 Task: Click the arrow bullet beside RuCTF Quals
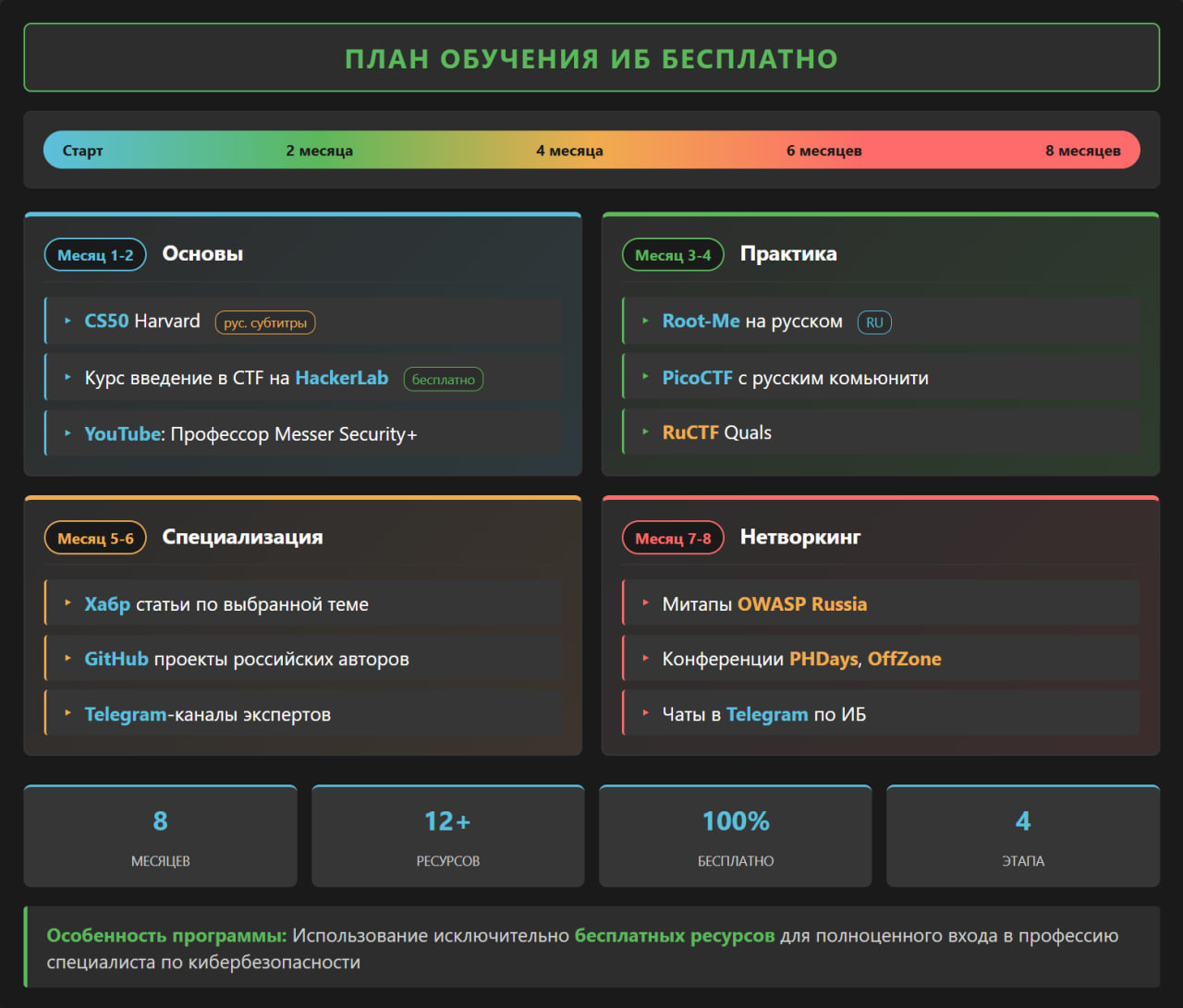tap(645, 432)
